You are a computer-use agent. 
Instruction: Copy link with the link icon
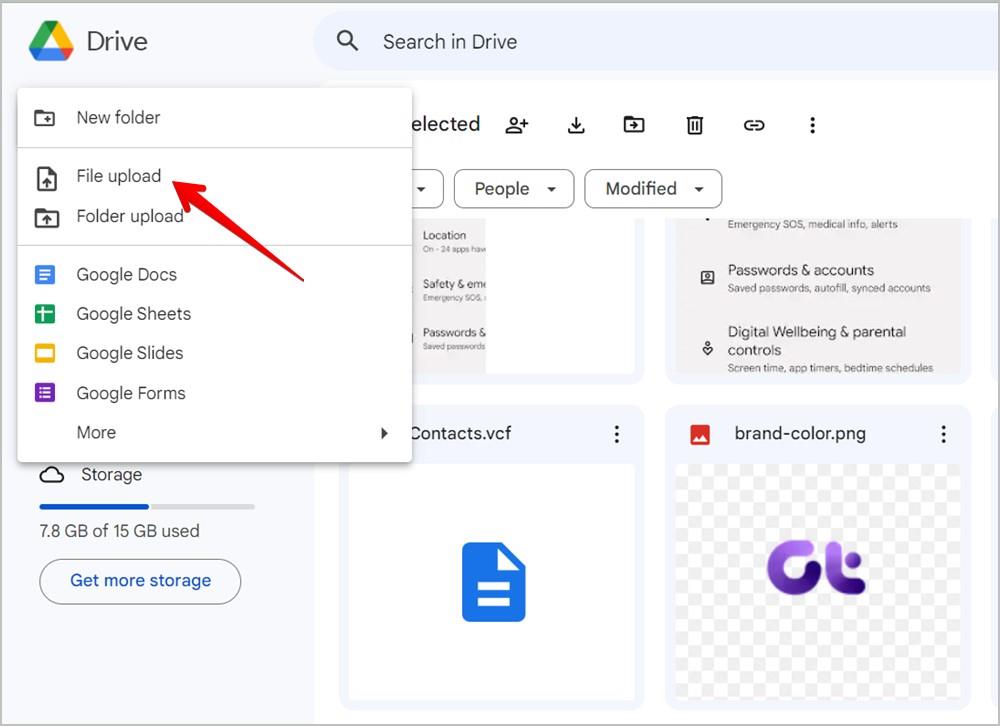pos(754,125)
